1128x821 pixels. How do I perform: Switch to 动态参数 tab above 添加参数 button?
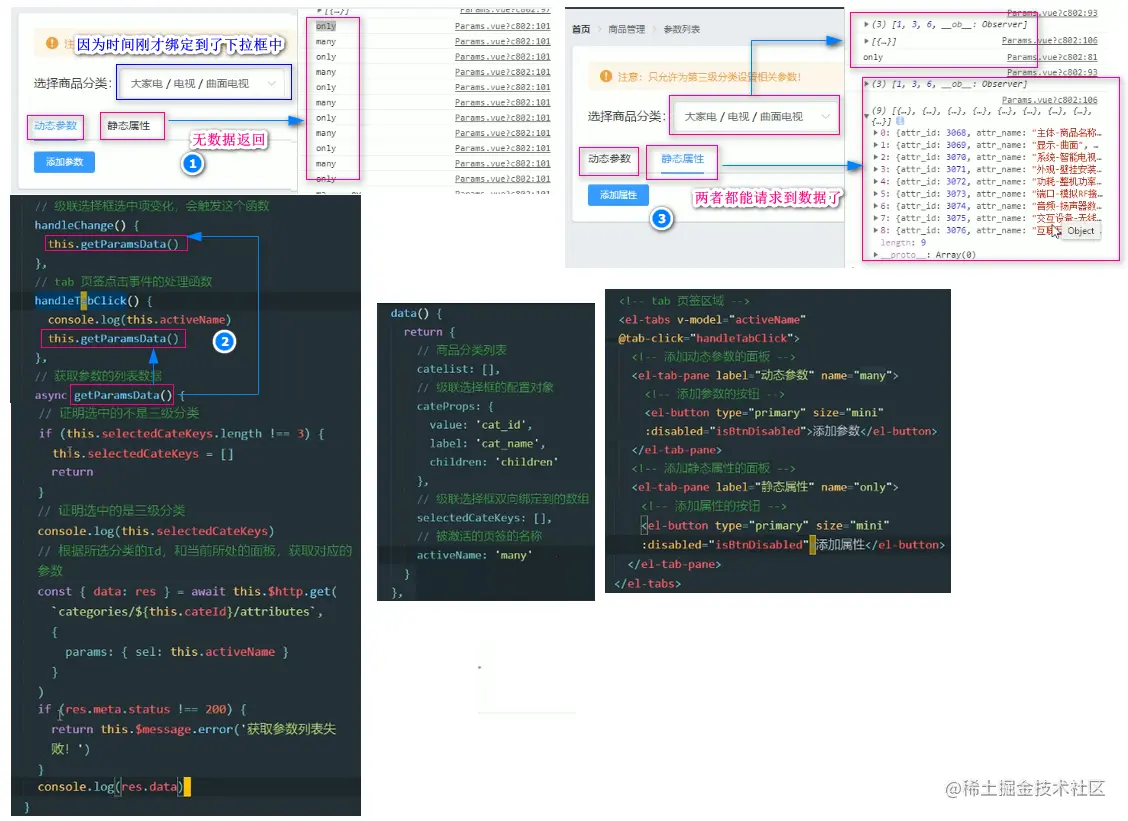55,126
